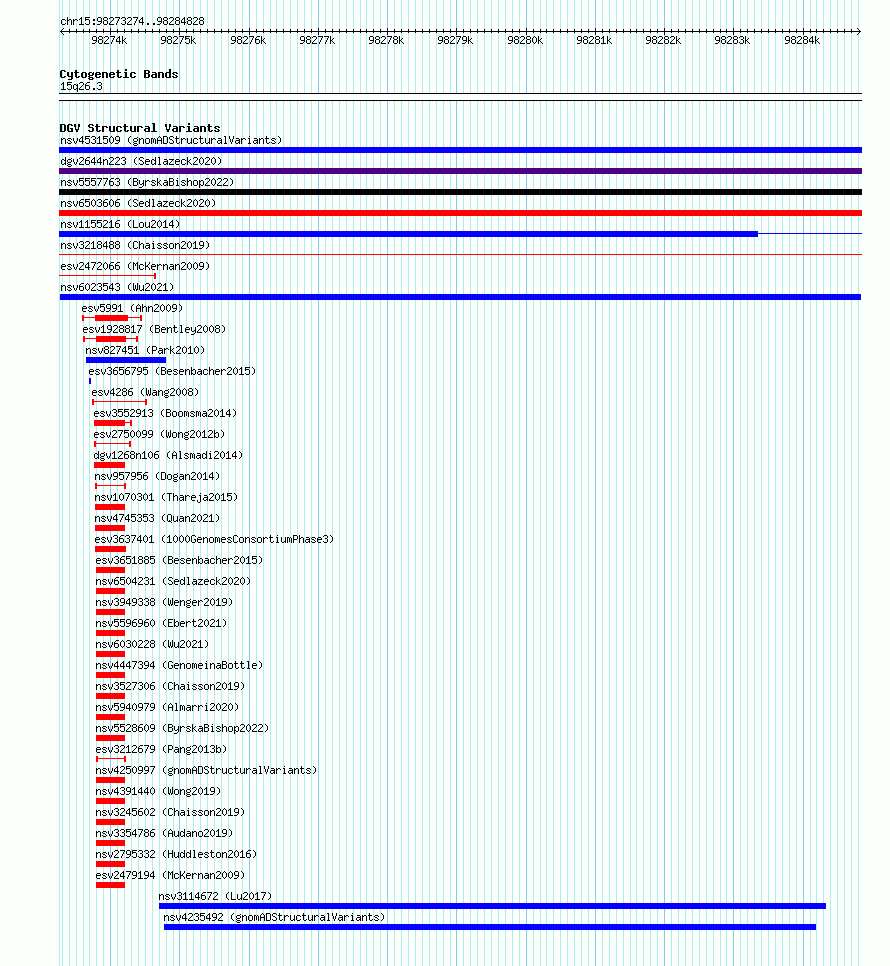Click esv2750099 (Wong2012b) label
This screenshot has width=890, height=966.
click(159, 434)
